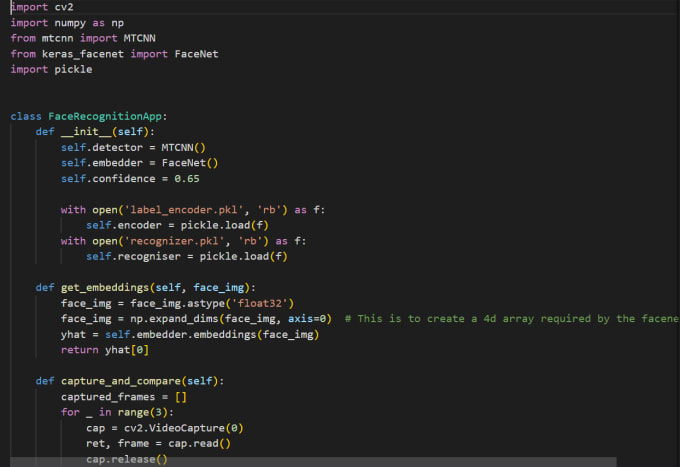680x467 pixels.
Task: Click the 'return yhat[0]' line
Action: pyautogui.click(x=105, y=350)
